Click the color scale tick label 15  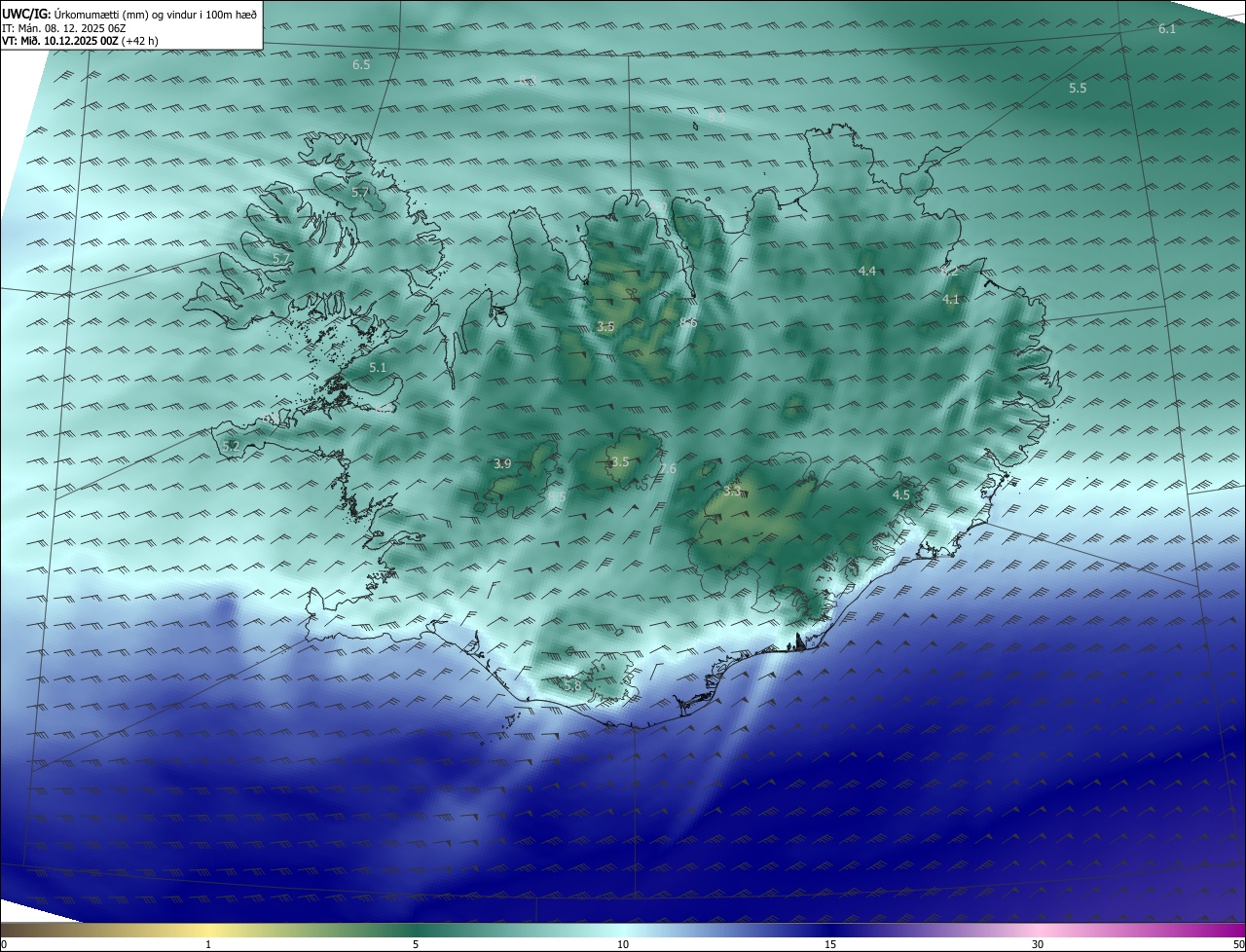coord(830,944)
